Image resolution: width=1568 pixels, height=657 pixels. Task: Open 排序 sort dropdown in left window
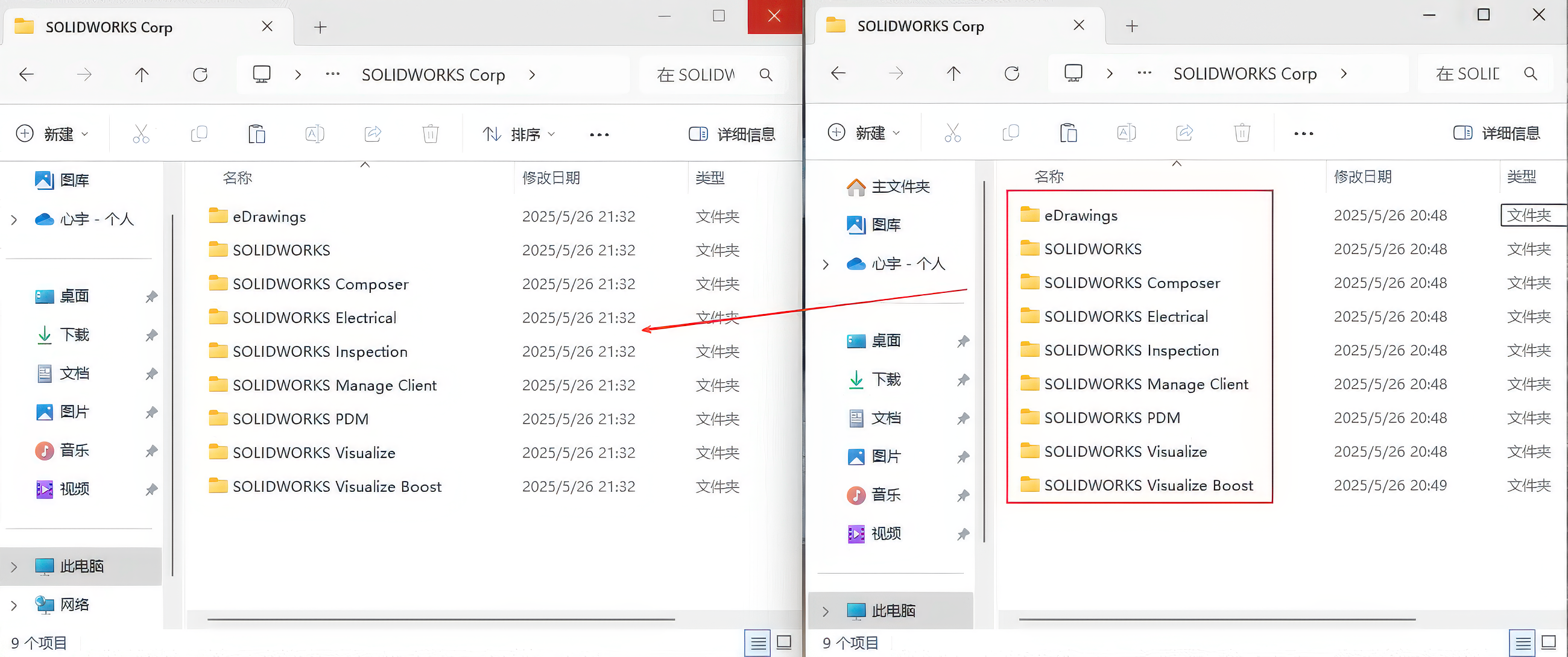(519, 134)
